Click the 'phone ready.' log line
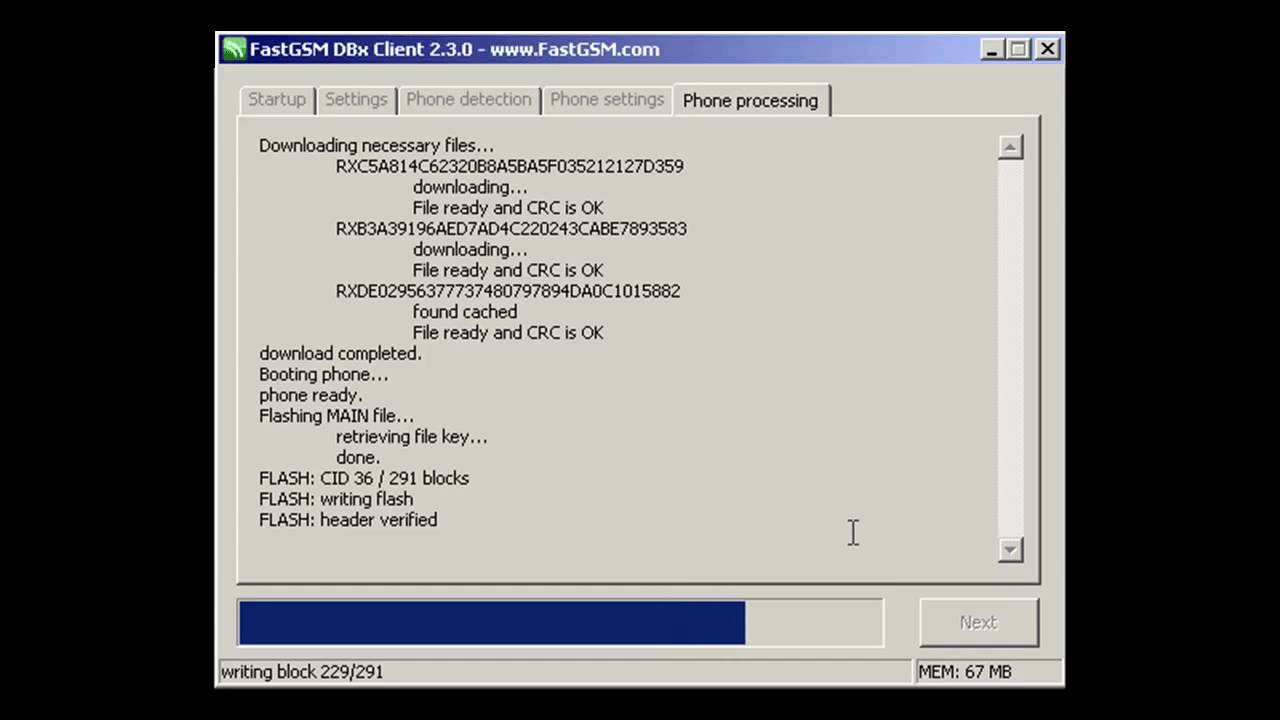Screen dimensions: 1280x720 coord(311,395)
